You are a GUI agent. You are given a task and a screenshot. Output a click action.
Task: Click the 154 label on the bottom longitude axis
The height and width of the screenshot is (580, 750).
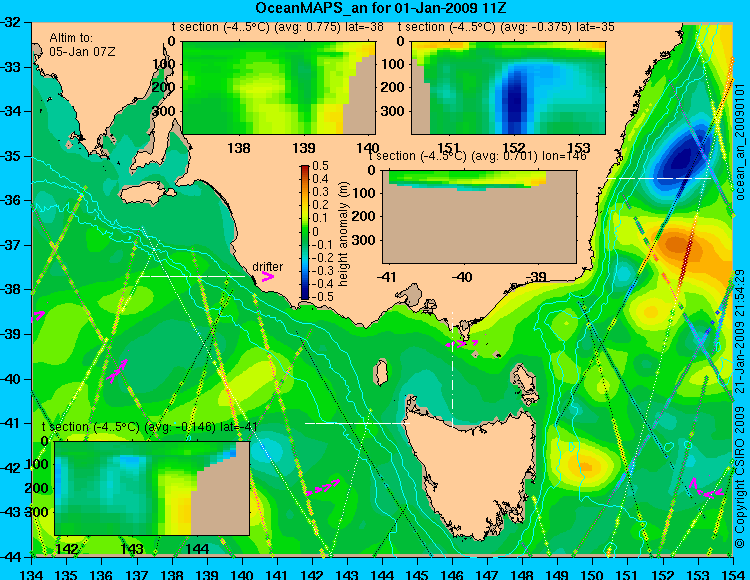click(x=733, y=574)
